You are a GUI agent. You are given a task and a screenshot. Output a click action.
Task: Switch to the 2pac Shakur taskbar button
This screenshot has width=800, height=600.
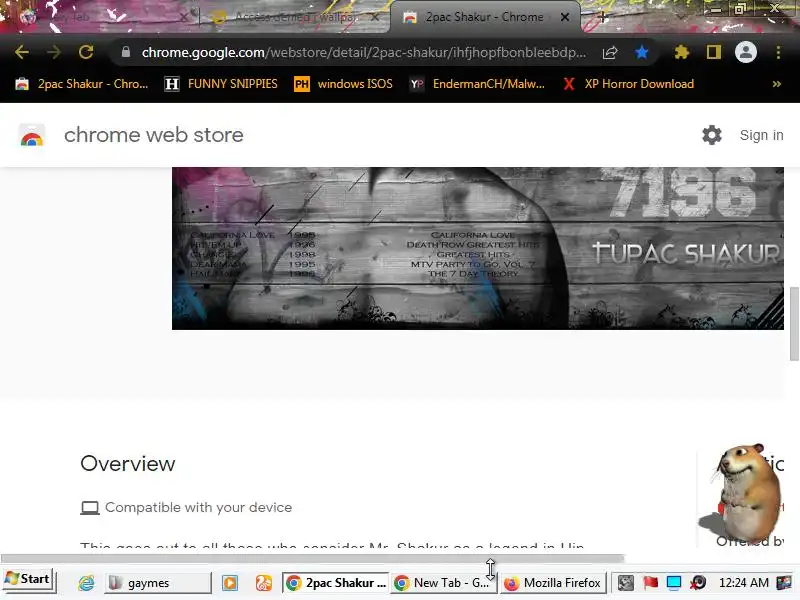click(335, 583)
